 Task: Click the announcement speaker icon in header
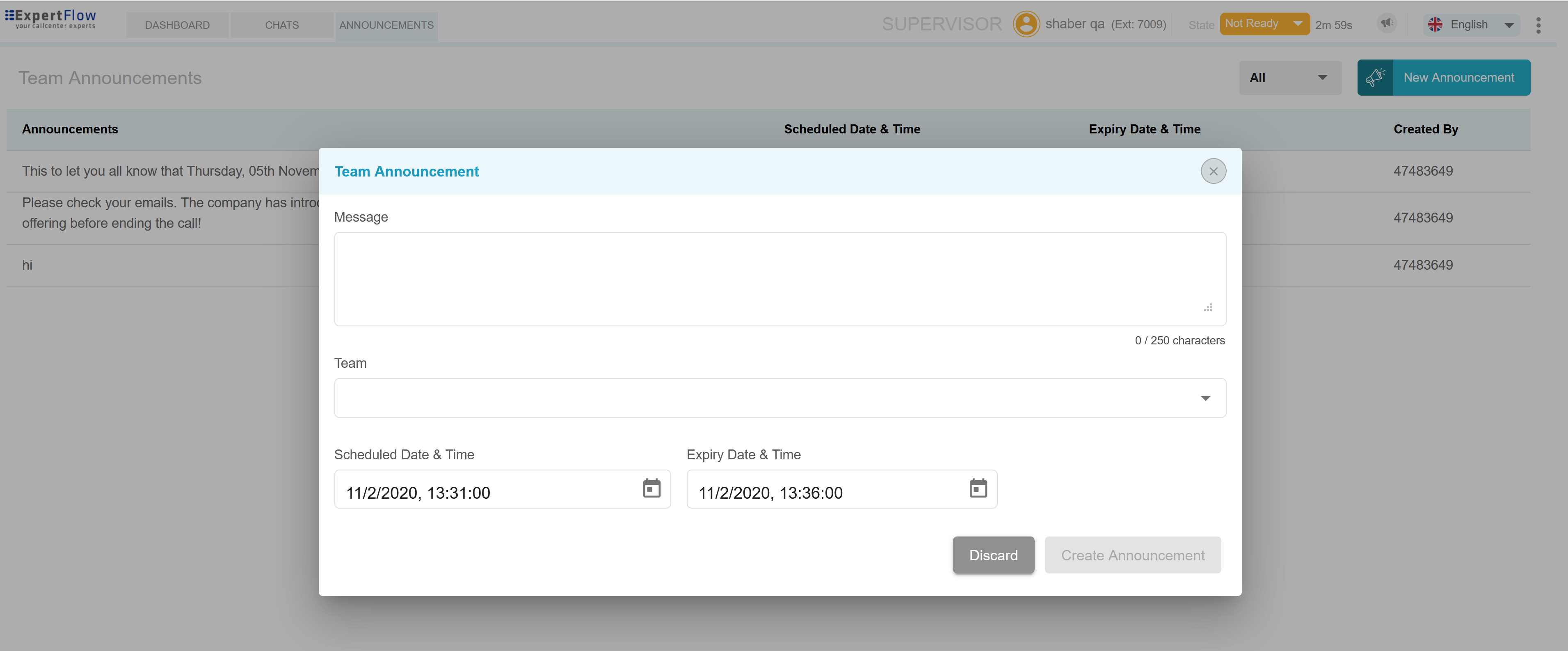point(1386,24)
